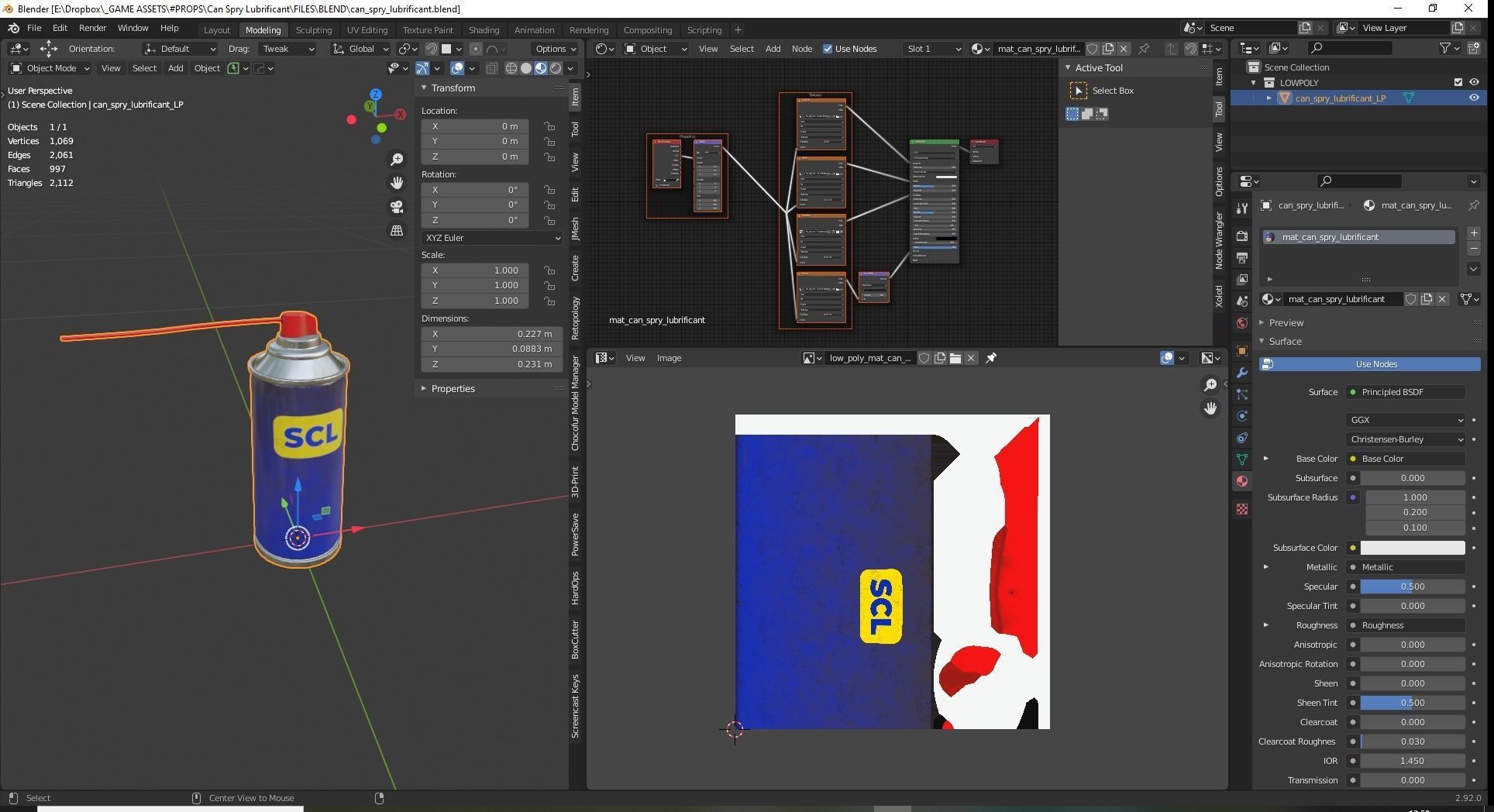Toggle lock on Location X
Screen dimensions: 1494x812
point(549,126)
